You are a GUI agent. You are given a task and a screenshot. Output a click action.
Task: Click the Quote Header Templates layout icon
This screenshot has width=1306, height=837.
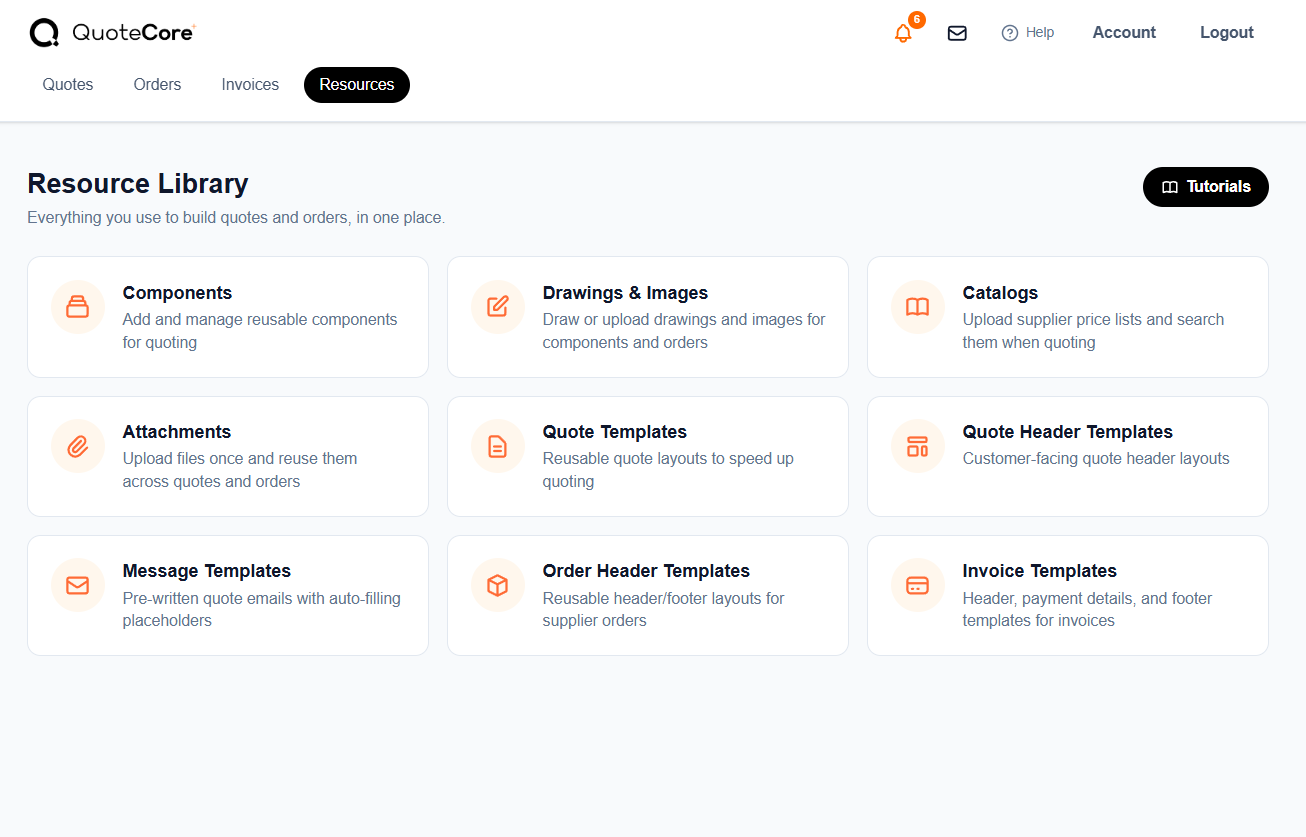pos(918,446)
